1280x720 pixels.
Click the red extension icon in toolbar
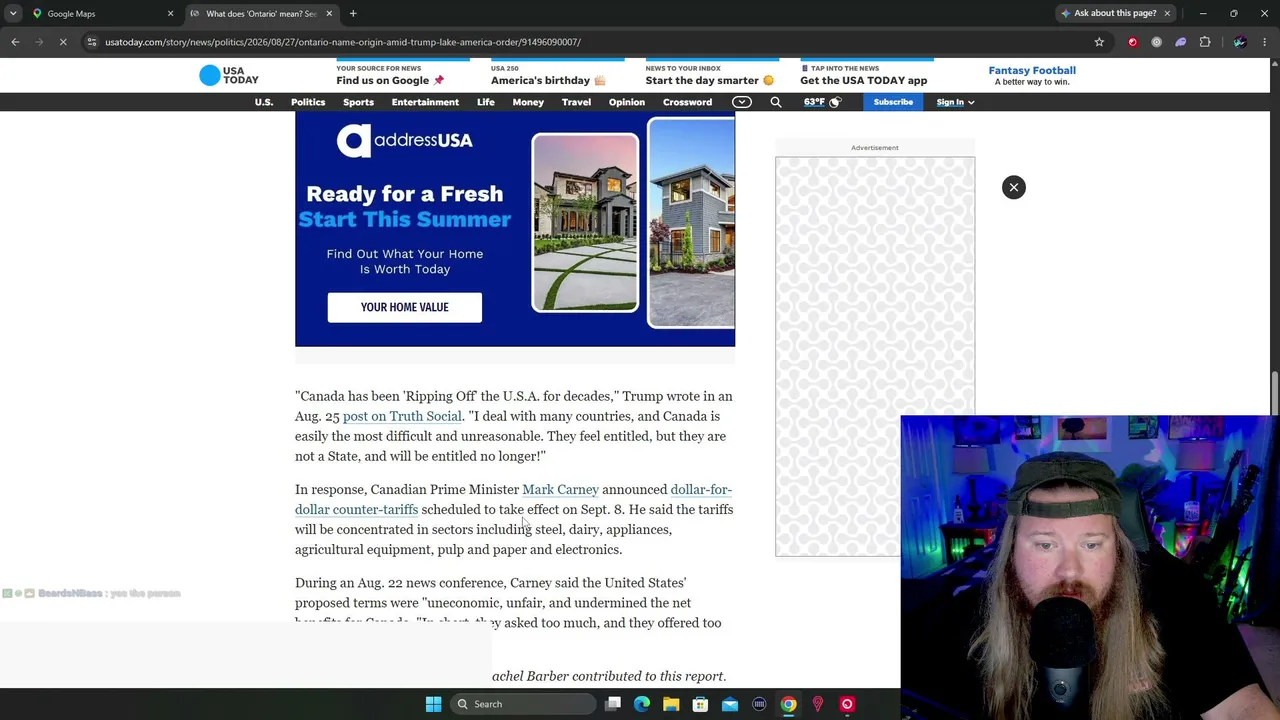click(1133, 42)
